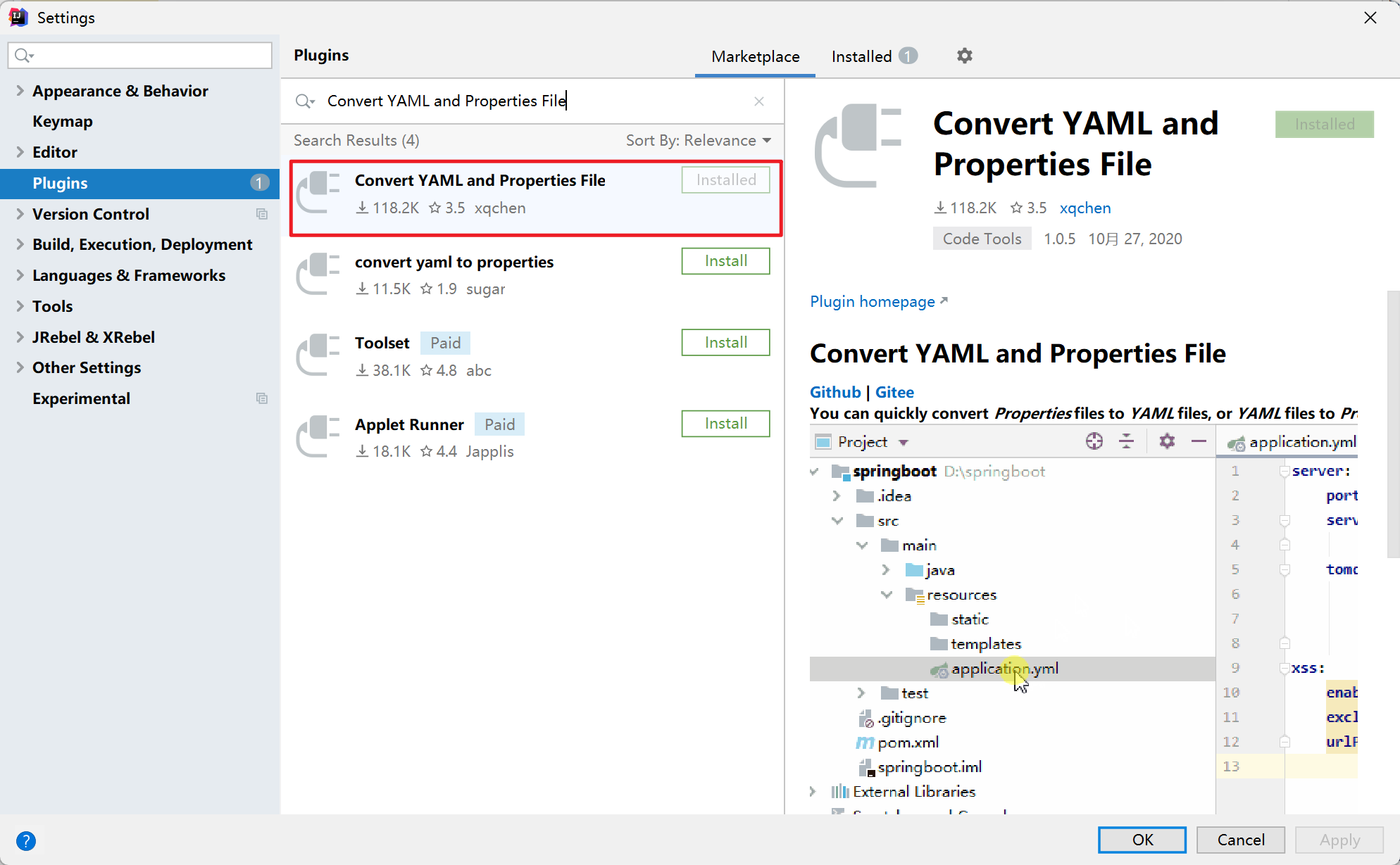Click the Plugins update count badge

[x=259, y=183]
